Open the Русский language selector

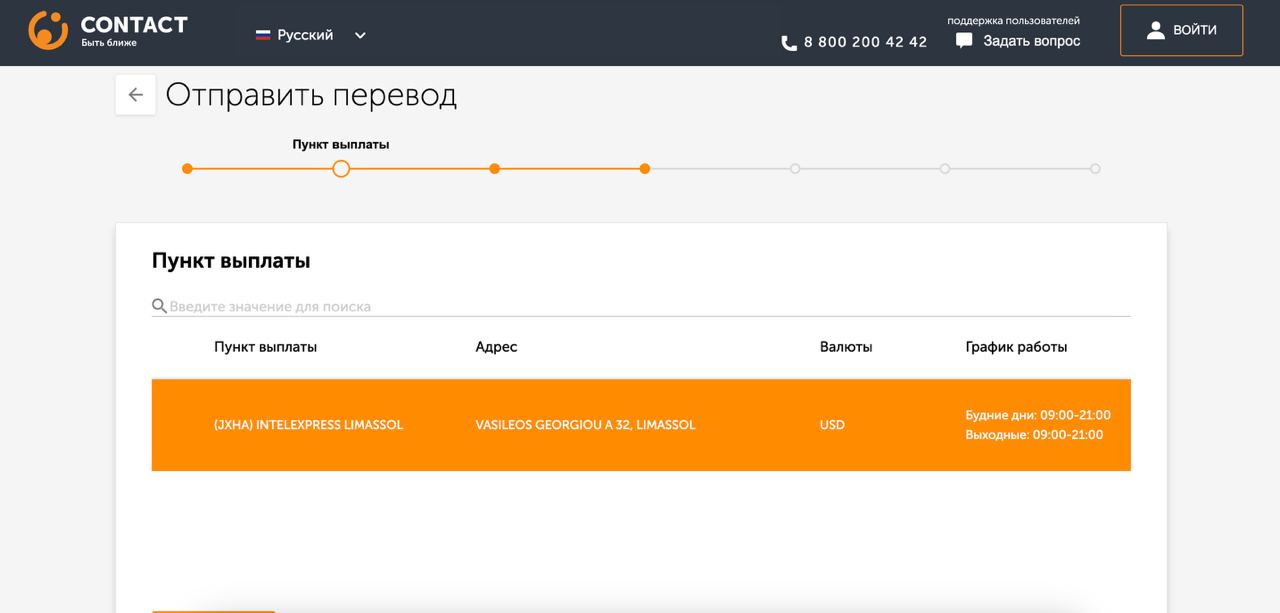pyautogui.click(x=305, y=35)
